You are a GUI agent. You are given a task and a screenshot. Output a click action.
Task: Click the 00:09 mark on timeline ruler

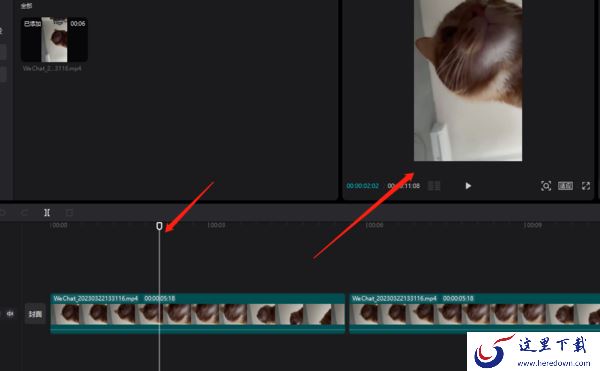[x=533, y=225]
